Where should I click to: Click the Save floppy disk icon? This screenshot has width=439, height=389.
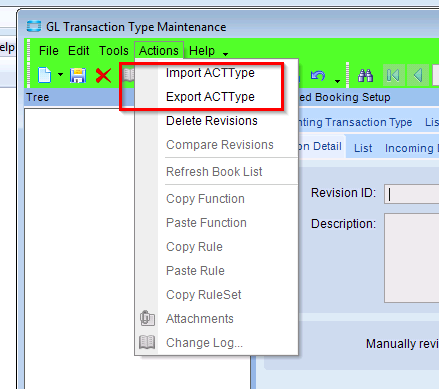(x=78, y=75)
